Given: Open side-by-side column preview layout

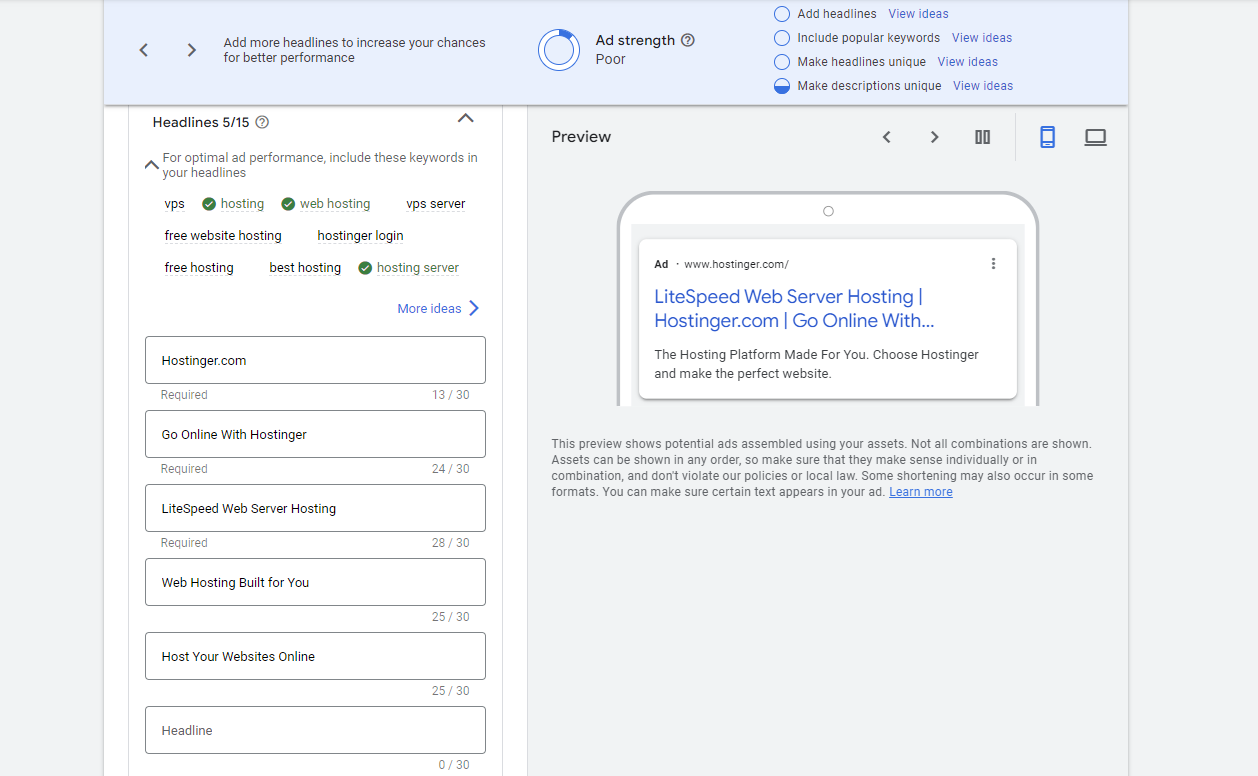Looking at the screenshot, I should [982, 137].
